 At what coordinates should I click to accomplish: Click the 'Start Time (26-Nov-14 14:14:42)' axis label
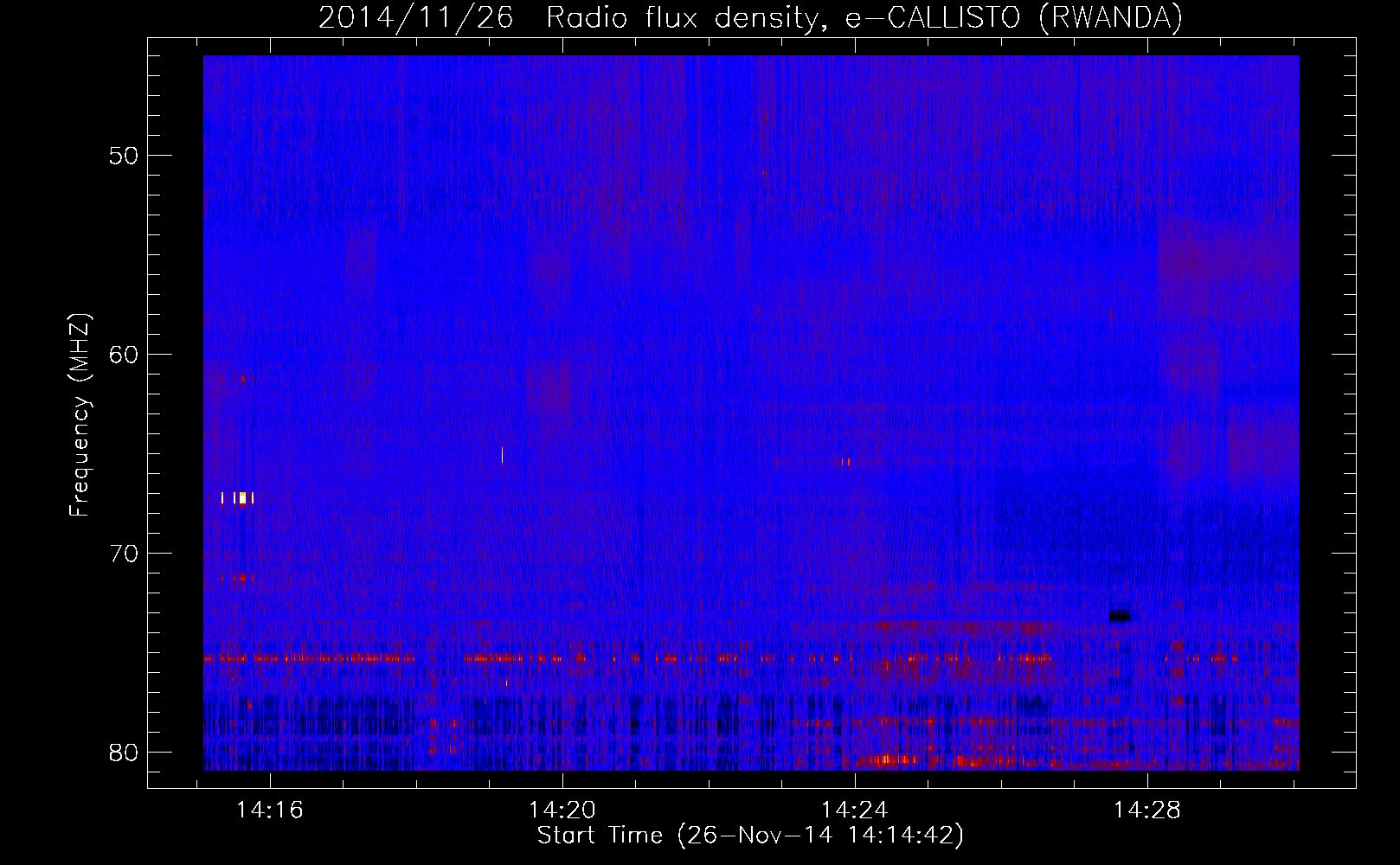coord(750,836)
